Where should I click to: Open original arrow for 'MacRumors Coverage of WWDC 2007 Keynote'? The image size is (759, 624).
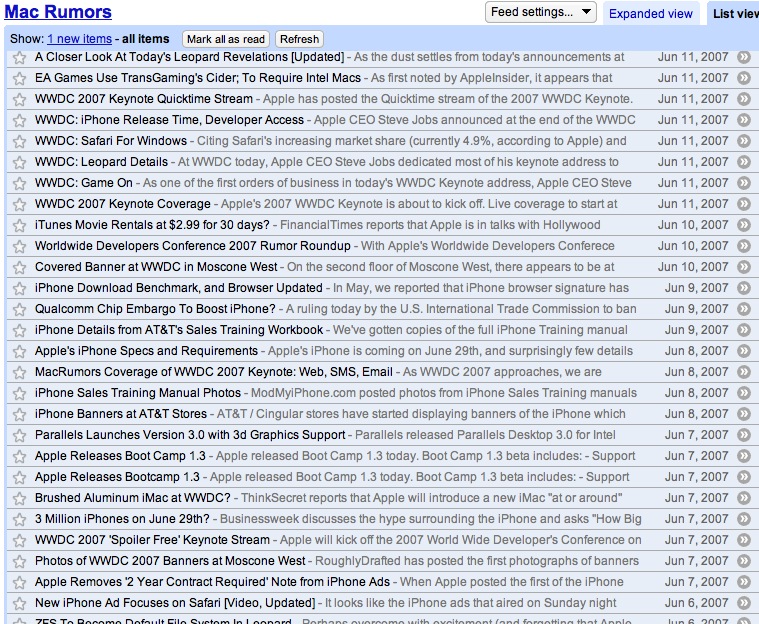744,372
